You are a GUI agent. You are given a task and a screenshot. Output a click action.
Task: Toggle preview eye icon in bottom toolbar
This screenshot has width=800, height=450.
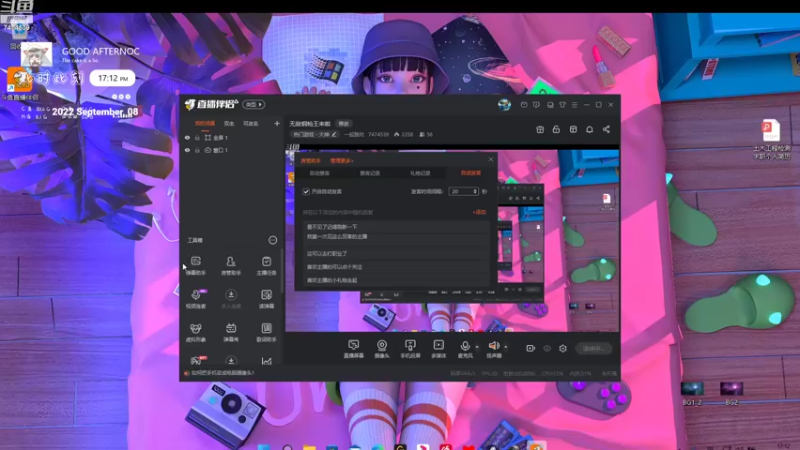click(x=547, y=348)
